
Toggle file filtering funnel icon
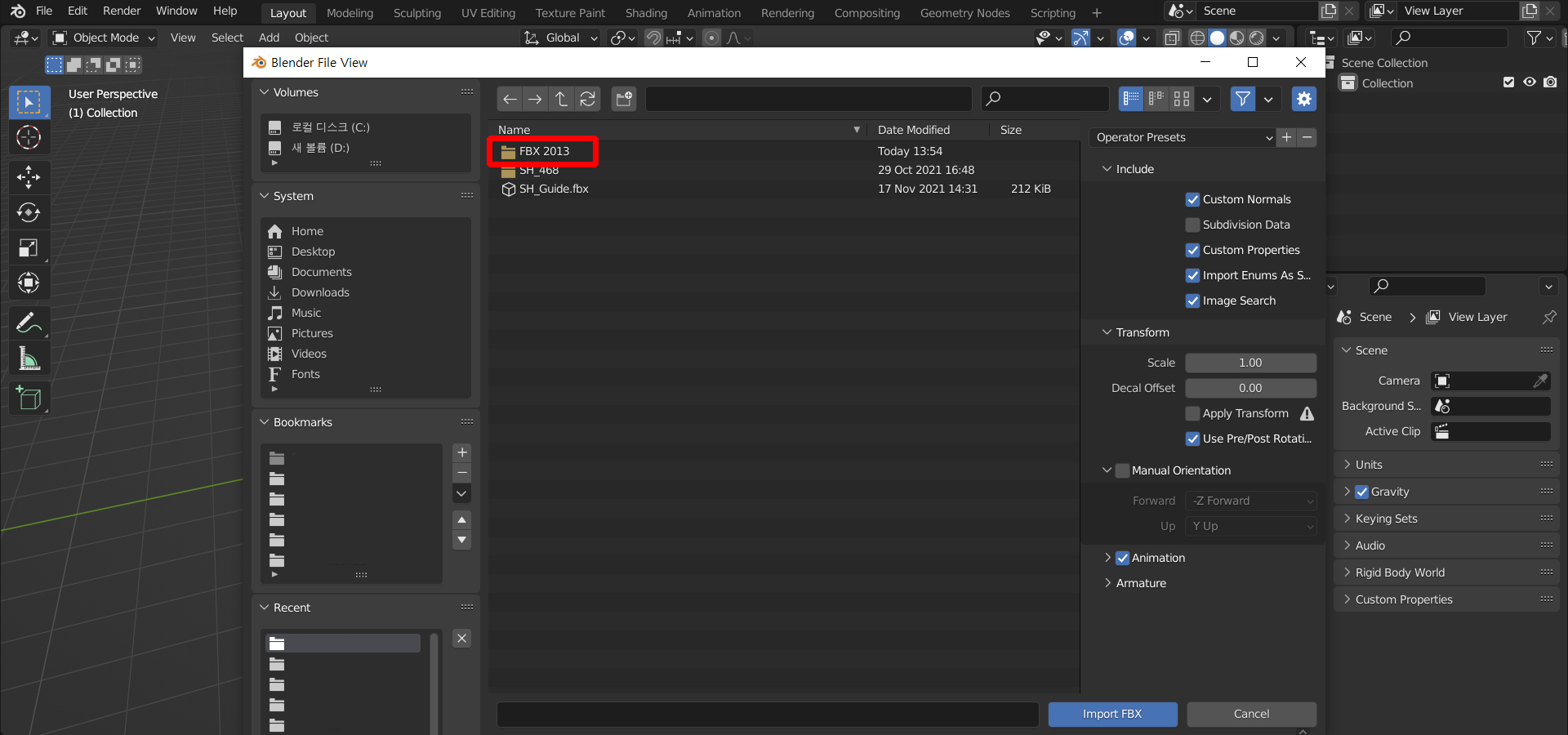(1243, 99)
